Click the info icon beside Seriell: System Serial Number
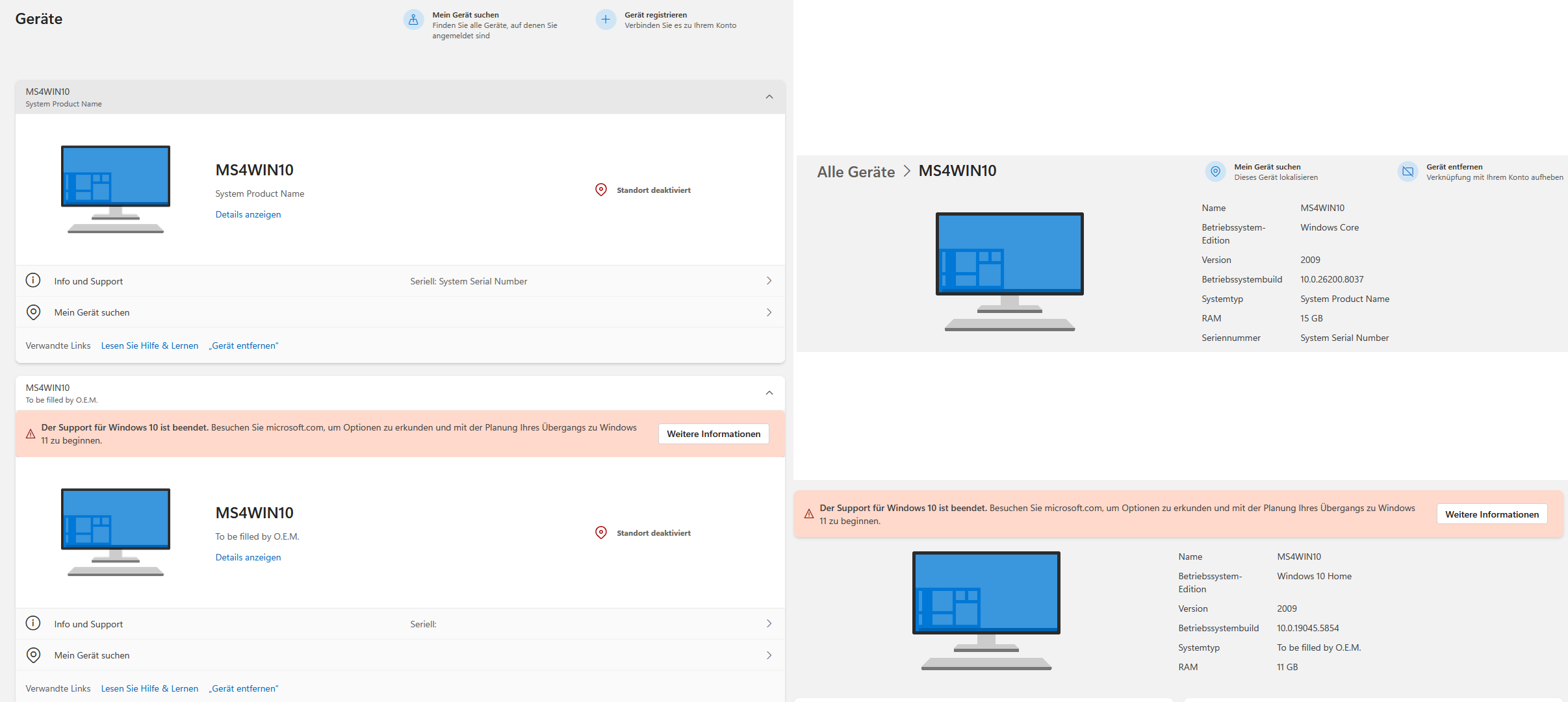 [x=33, y=281]
